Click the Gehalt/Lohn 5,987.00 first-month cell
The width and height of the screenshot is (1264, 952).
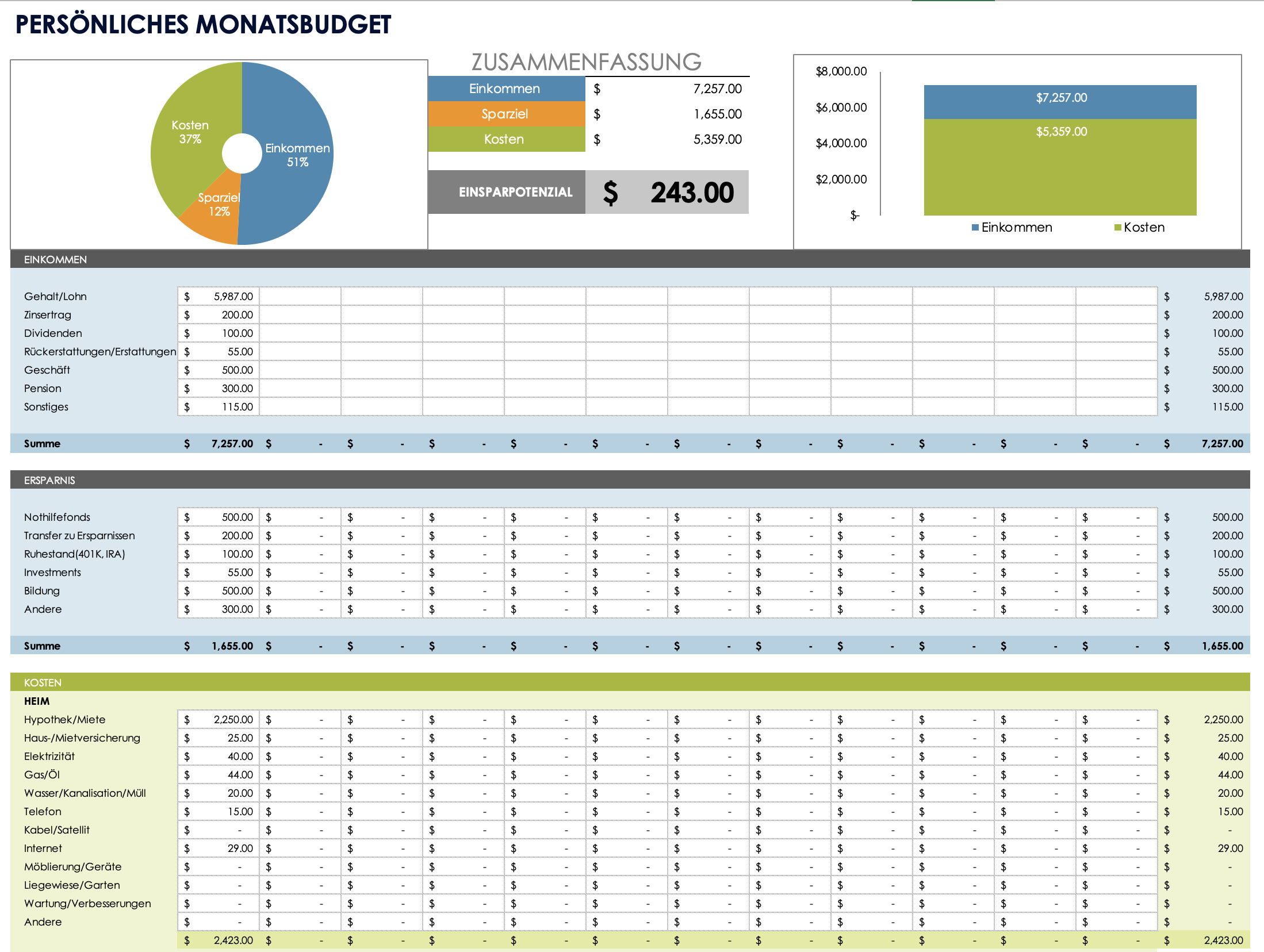click(219, 296)
